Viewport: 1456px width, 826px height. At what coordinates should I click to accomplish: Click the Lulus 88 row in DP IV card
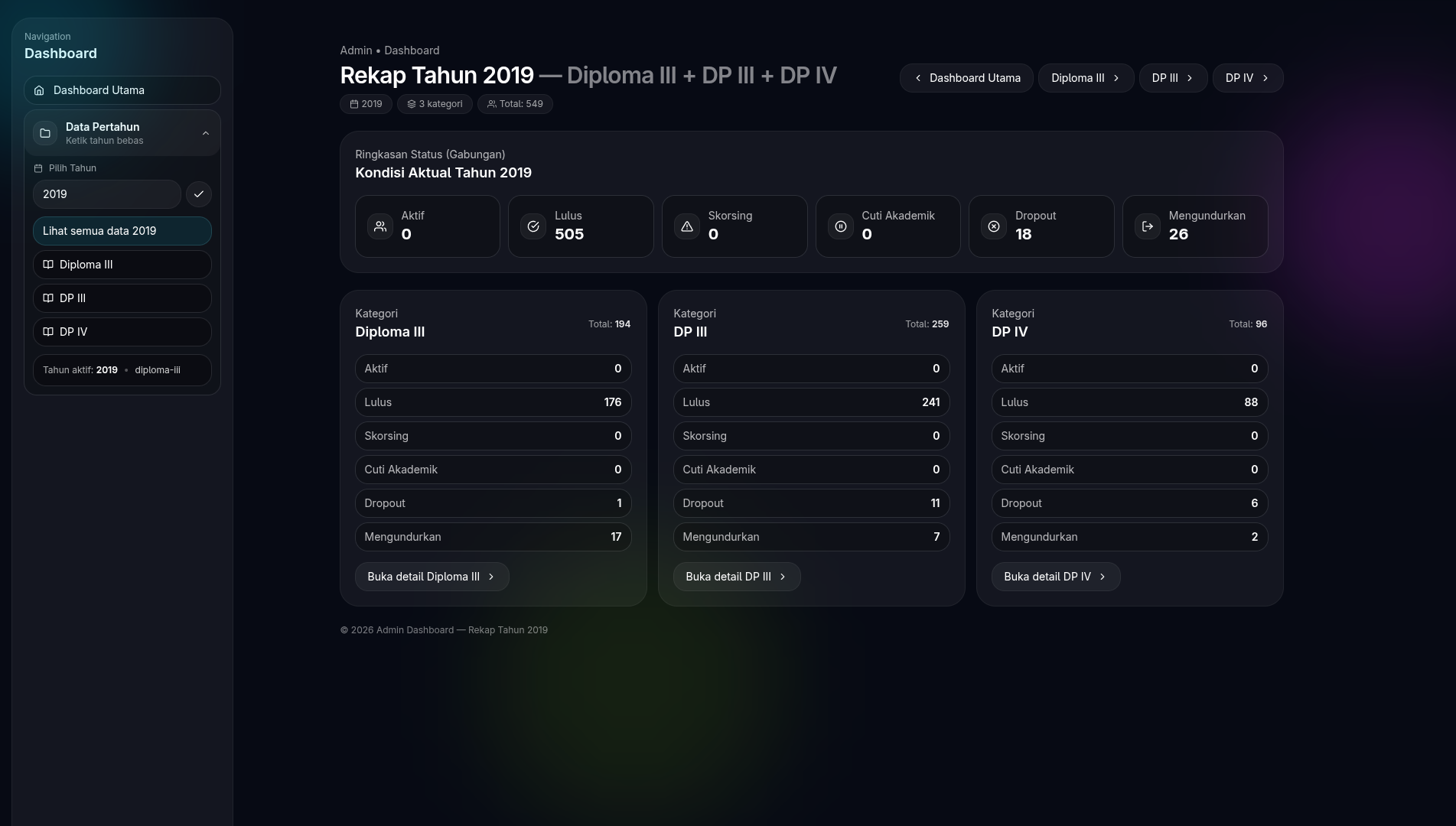[x=1130, y=402]
